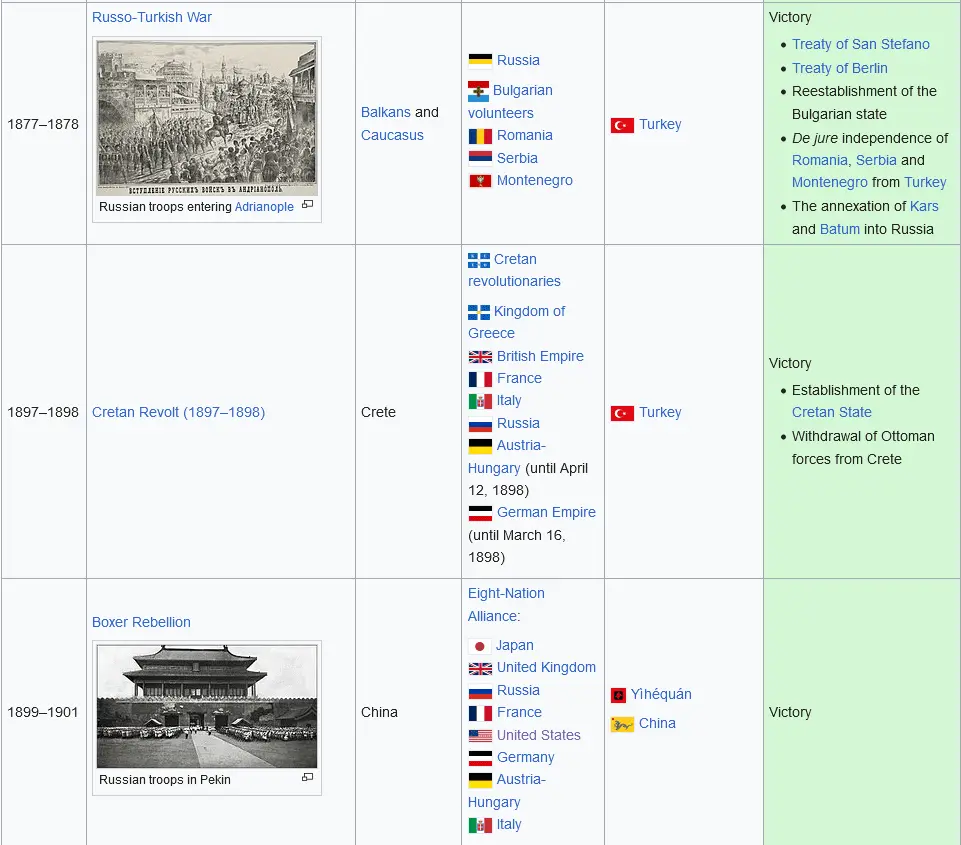Open the Treaty of San Stefano link
961x845 pixels.
point(860,44)
